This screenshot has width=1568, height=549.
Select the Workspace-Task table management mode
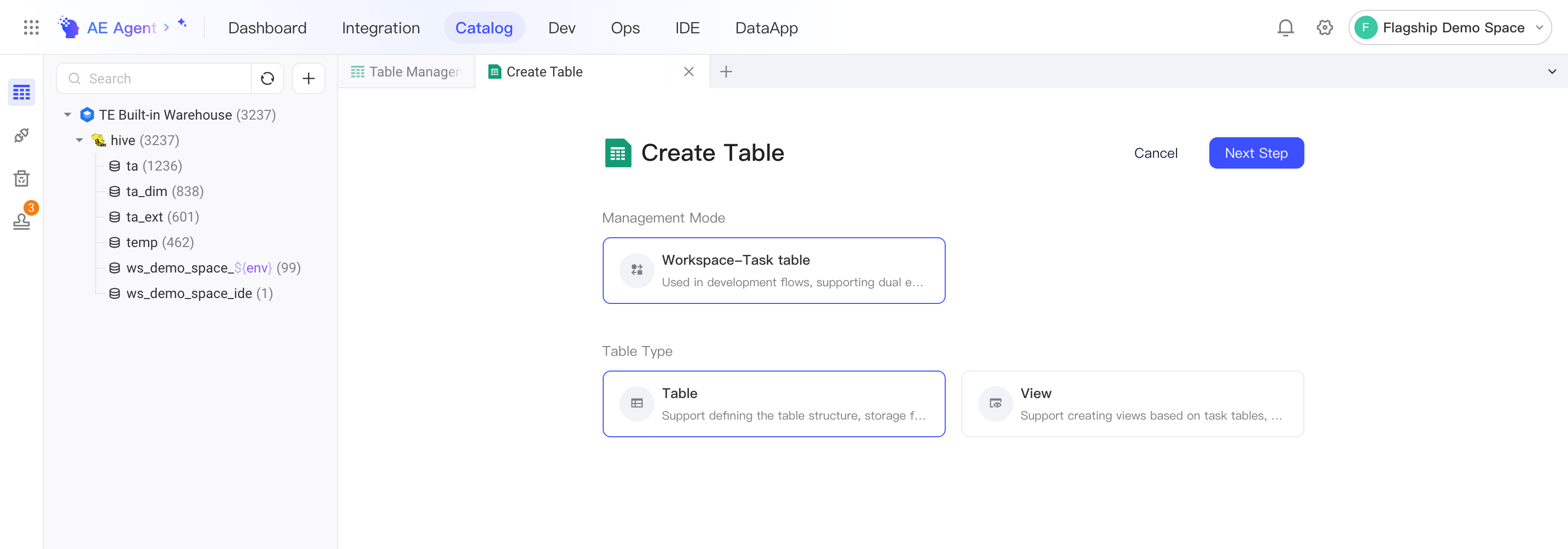(774, 270)
